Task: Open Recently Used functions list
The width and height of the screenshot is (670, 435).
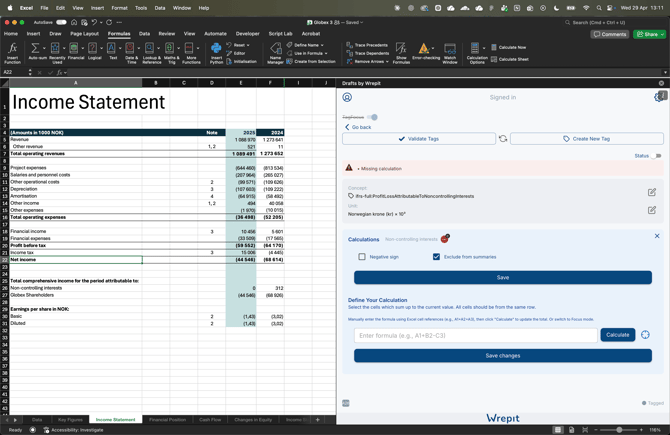Action: coord(56,53)
